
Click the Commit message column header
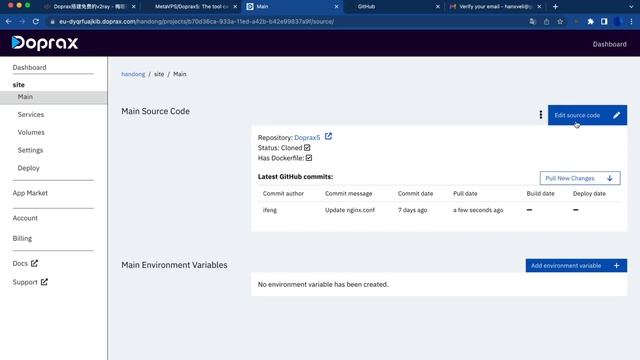click(349, 193)
